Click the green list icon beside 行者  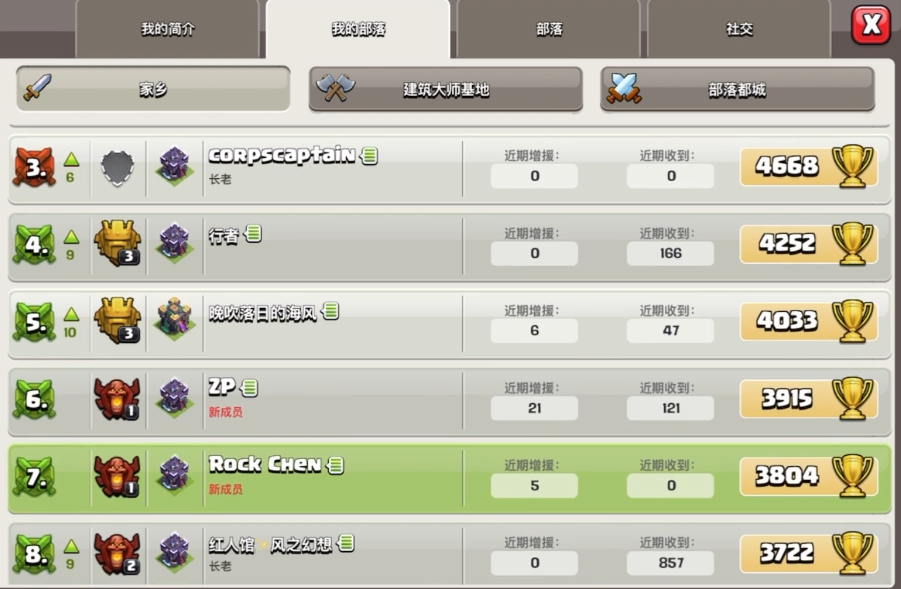[x=253, y=233]
